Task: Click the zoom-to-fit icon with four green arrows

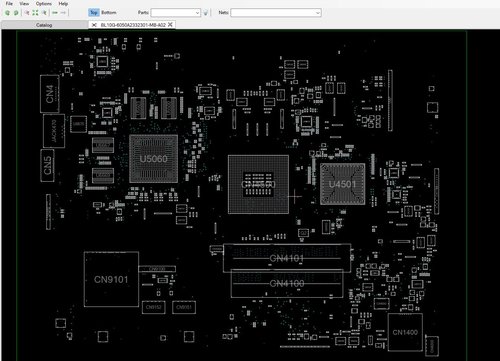Action: coord(35,13)
